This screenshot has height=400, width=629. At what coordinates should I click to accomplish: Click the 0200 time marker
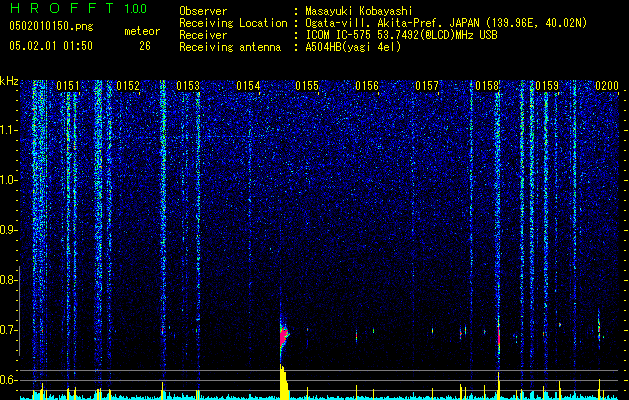tap(607, 86)
